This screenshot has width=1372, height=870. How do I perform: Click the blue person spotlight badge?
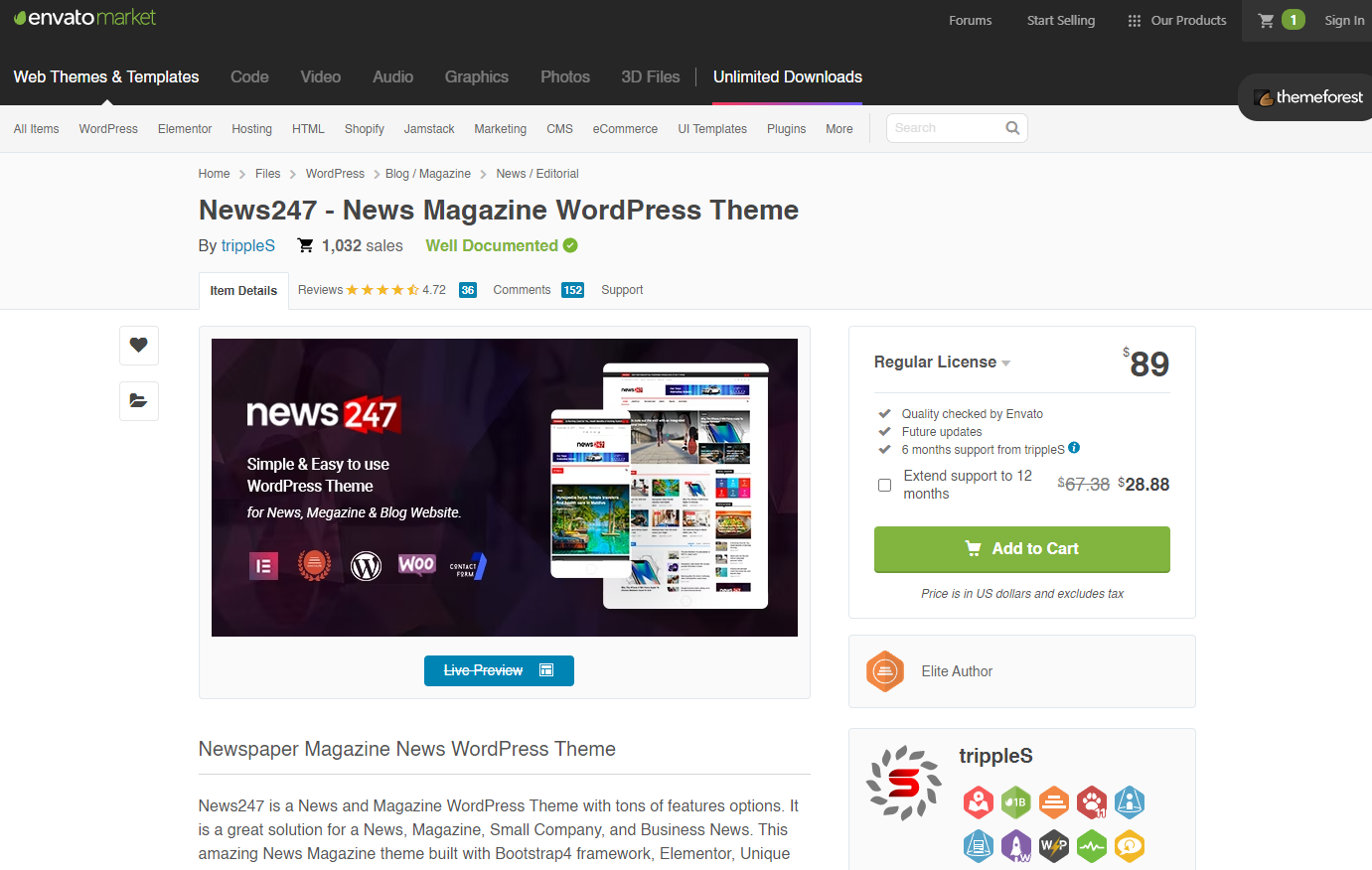pos(1130,801)
